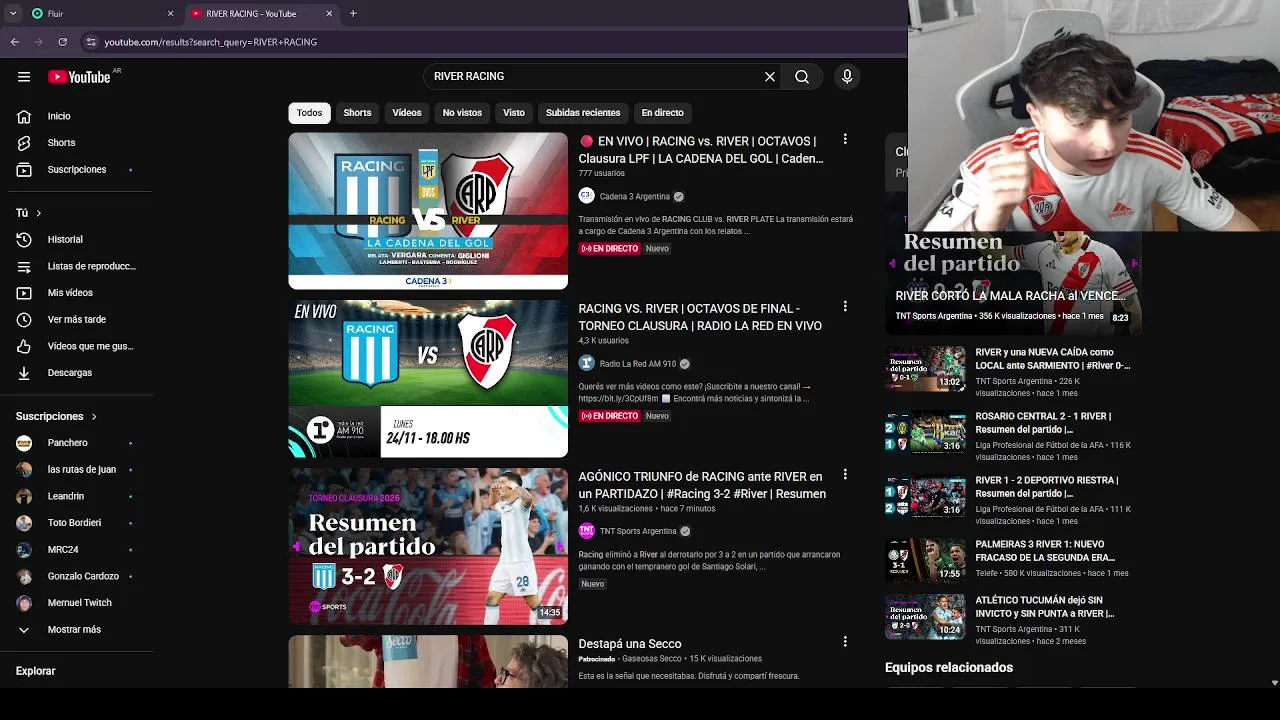The image size is (1280, 720).
Task: Click the magnifier search button
Action: tap(802, 76)
